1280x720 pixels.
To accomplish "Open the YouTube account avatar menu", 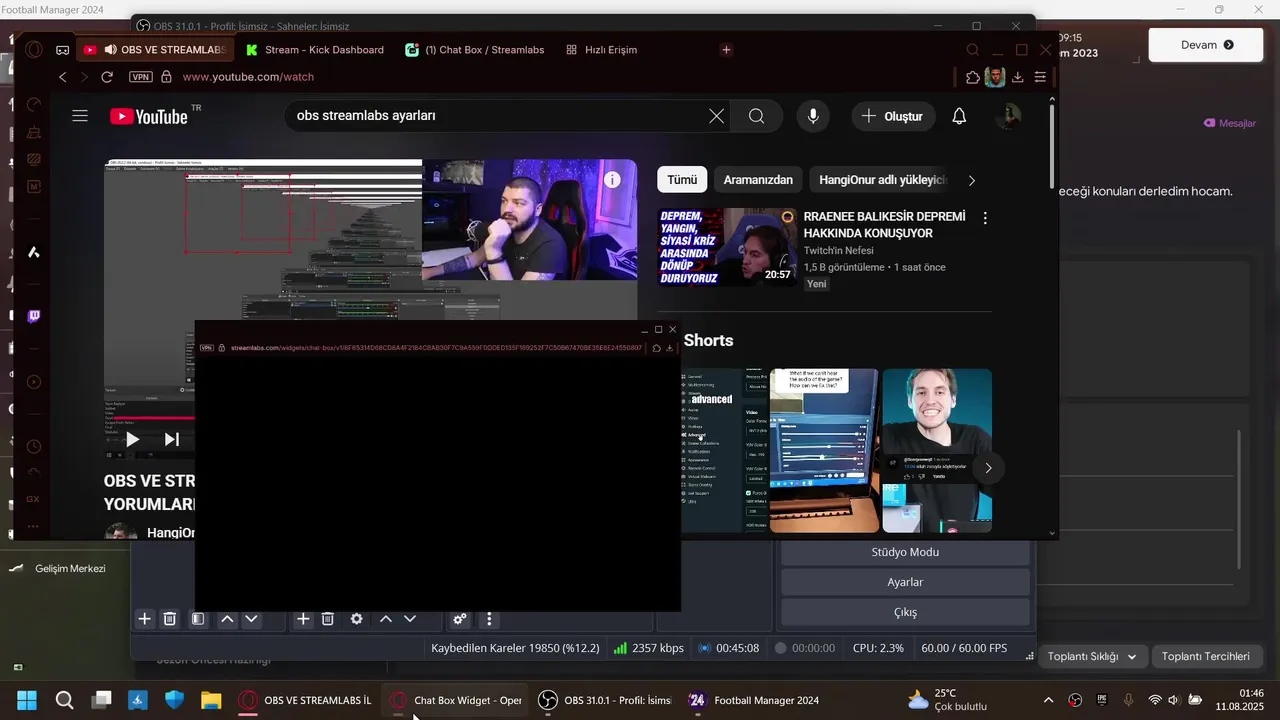I will coord(1008,116).
